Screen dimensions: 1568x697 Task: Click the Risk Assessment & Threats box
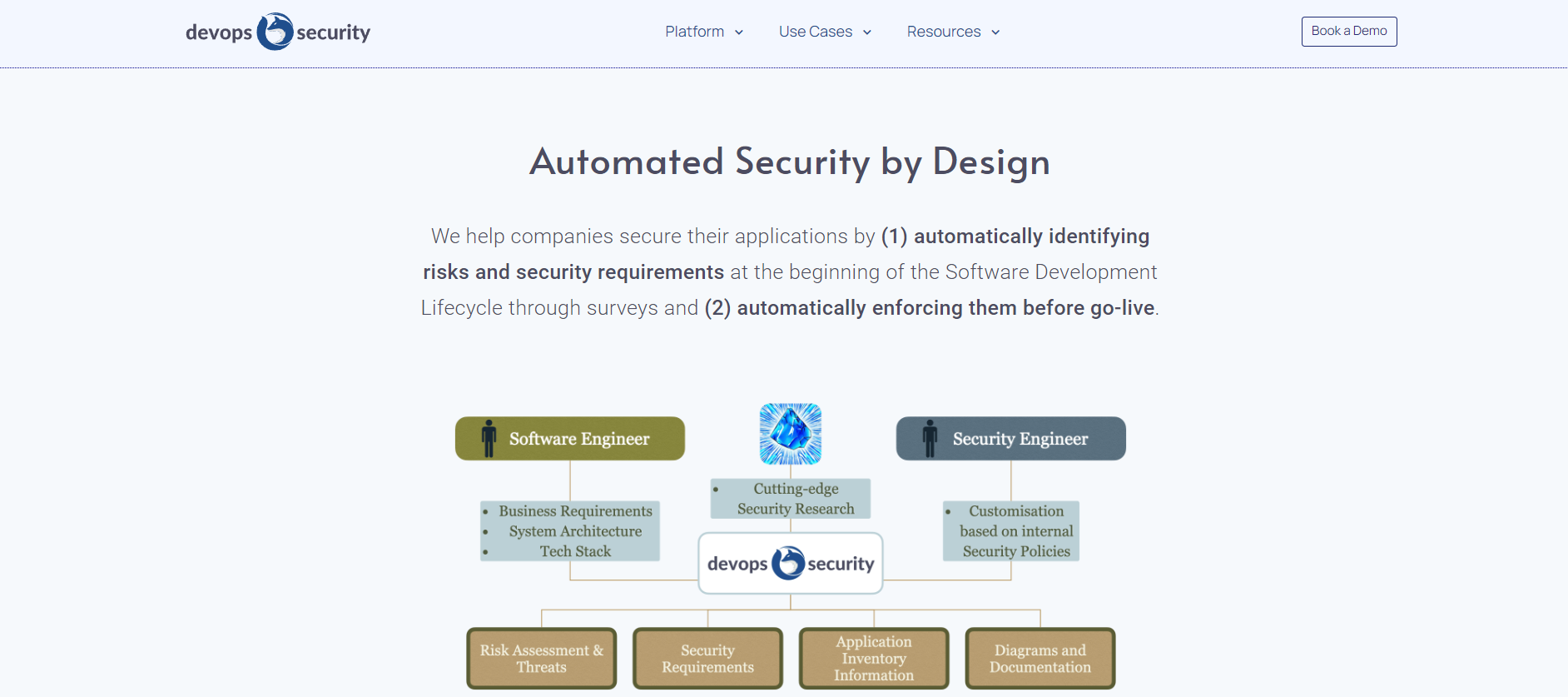click(x=542, y=659)
